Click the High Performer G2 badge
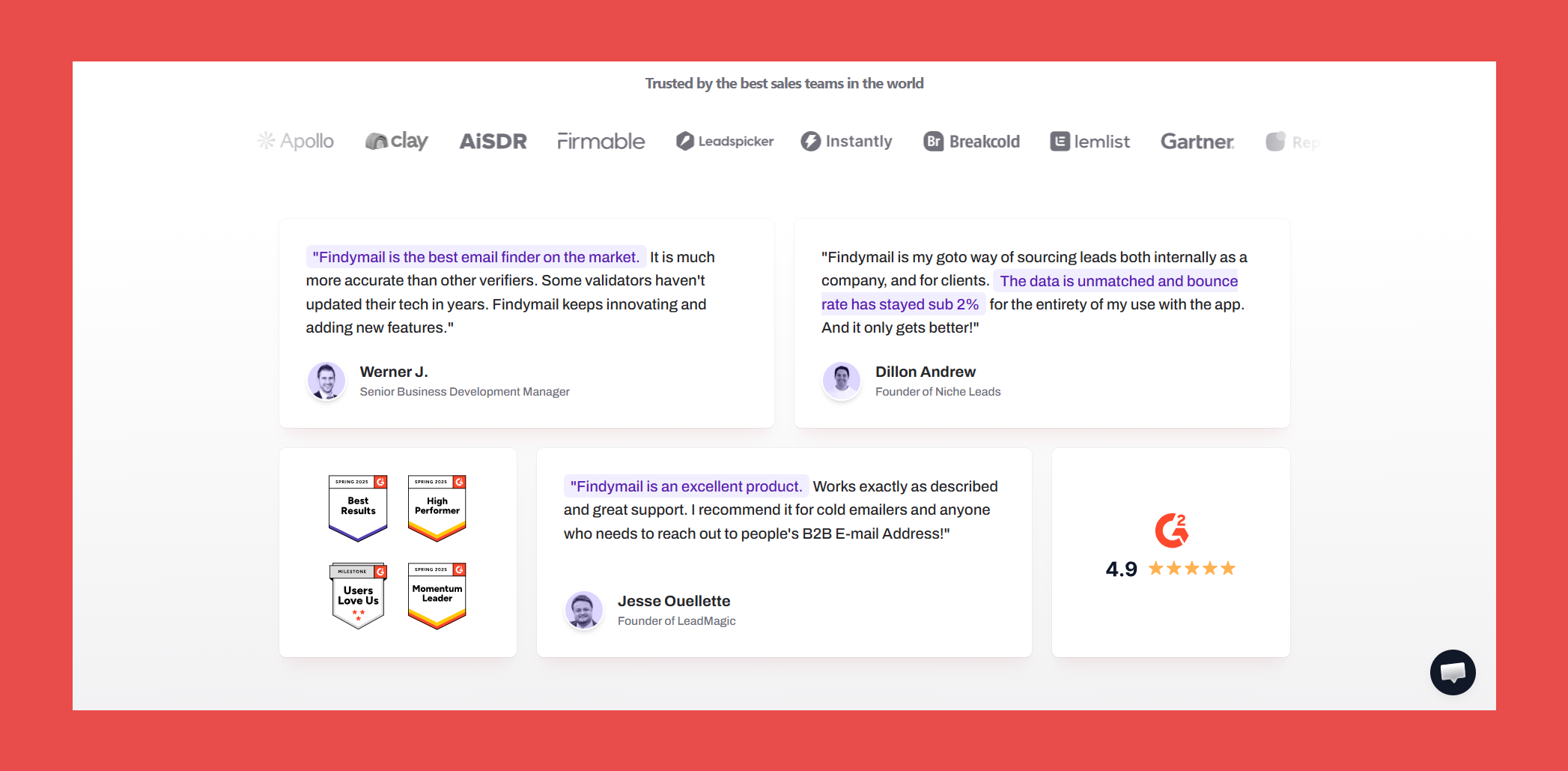 (437, 507)
